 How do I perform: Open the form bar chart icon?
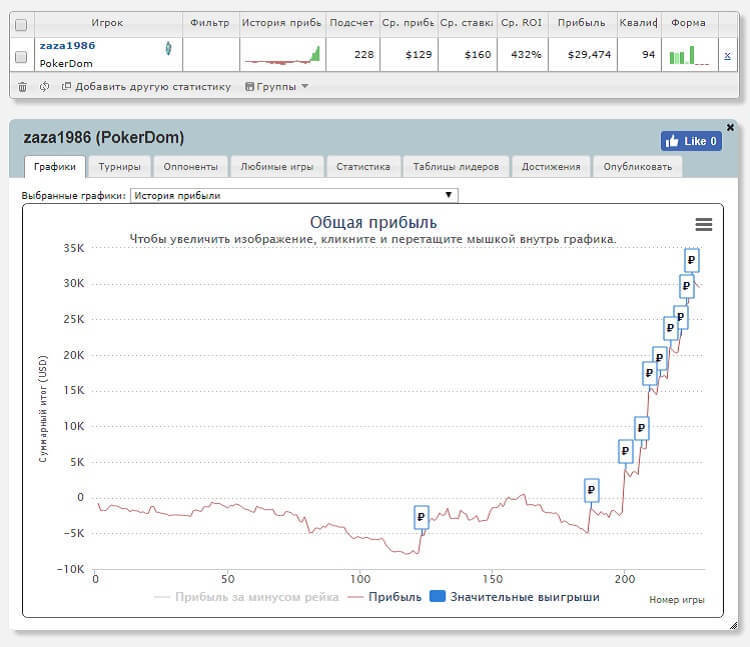click(689, 56)
